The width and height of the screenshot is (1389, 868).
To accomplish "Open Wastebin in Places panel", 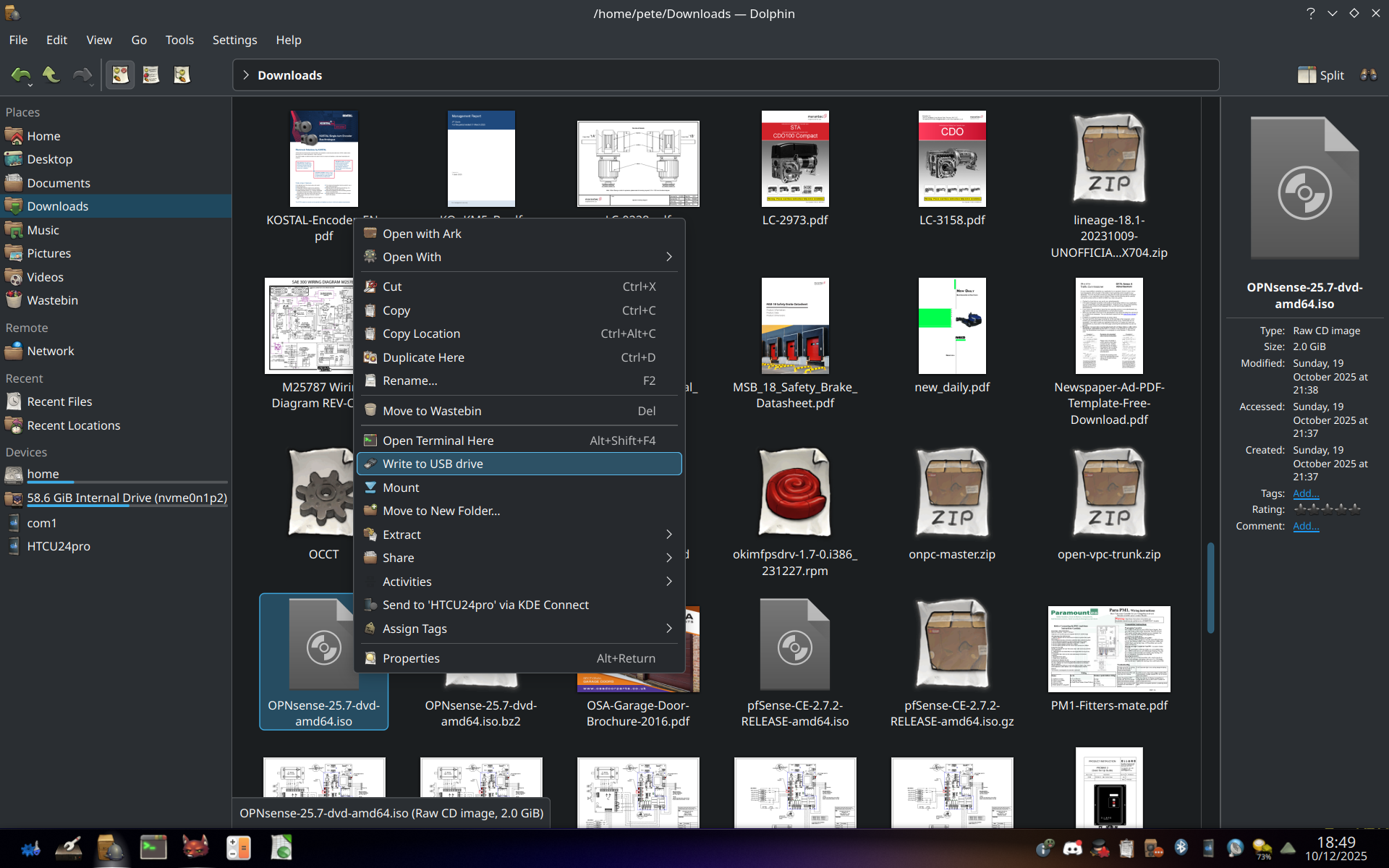I will (x=52, y=300).
